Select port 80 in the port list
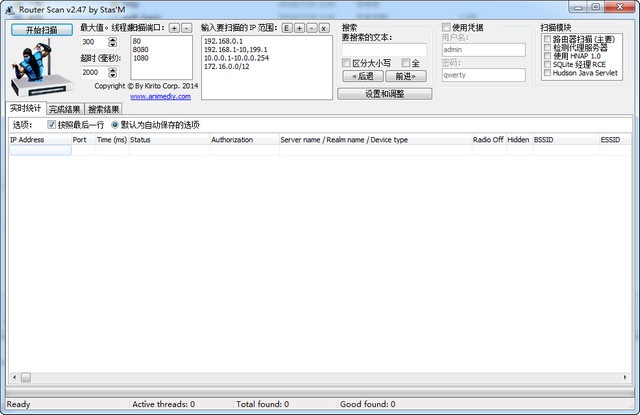Viewport: 640px width, 415px height. 137,41
